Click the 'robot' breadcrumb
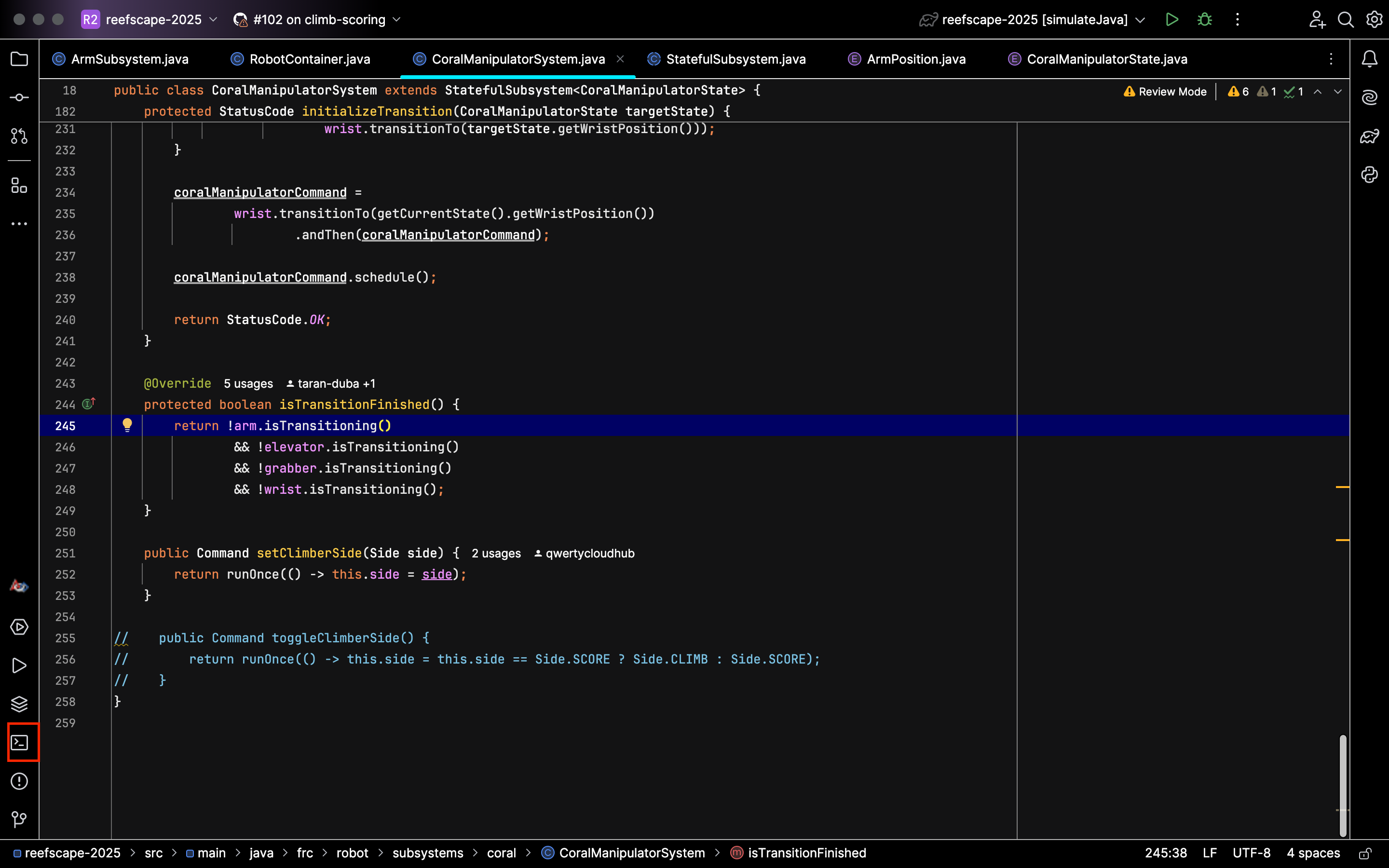 (x=353, y=853)
